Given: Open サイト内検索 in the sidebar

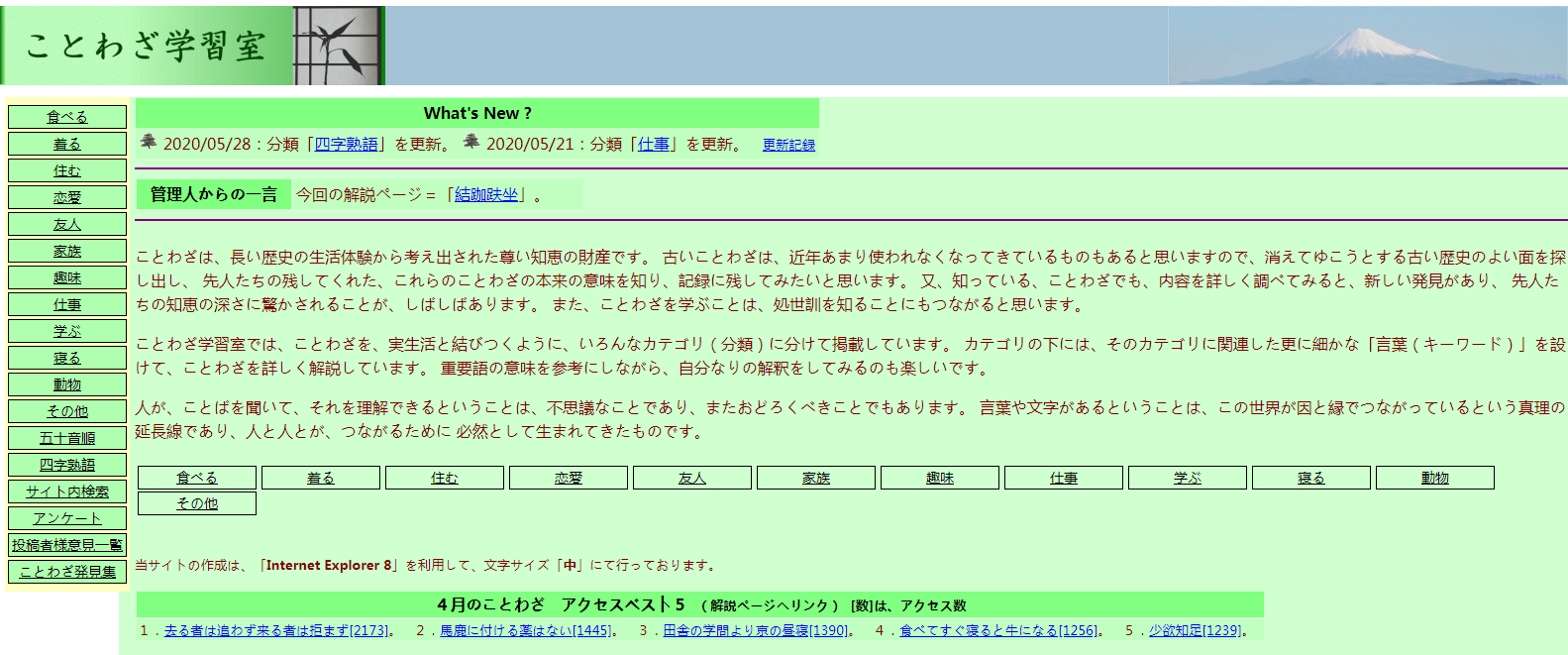Looking at the screenshot, I should 67,491.
